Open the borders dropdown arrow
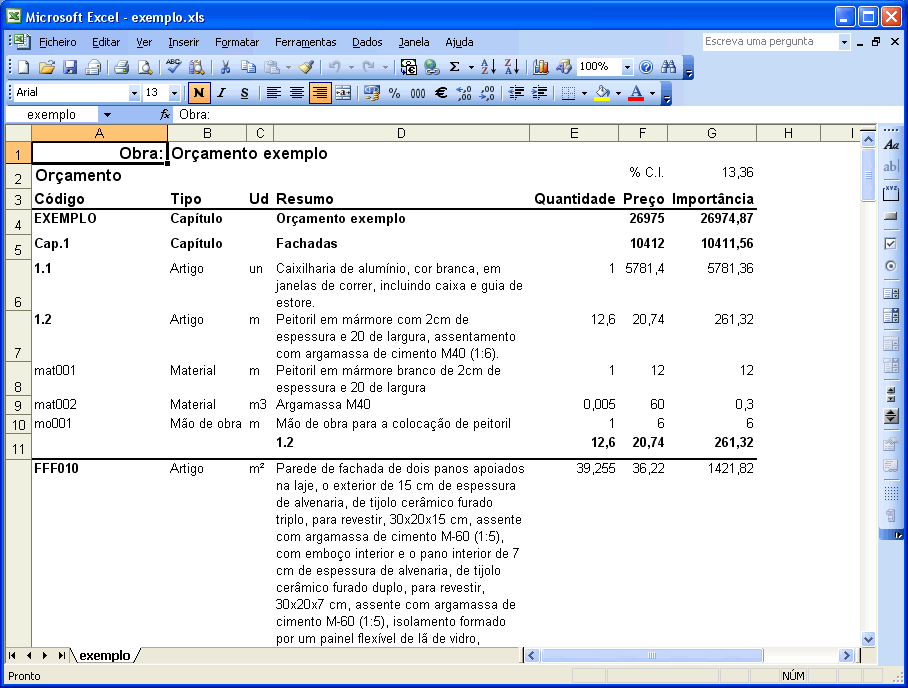908x688 pixels. pyautogui.click(x=584, y=93)
